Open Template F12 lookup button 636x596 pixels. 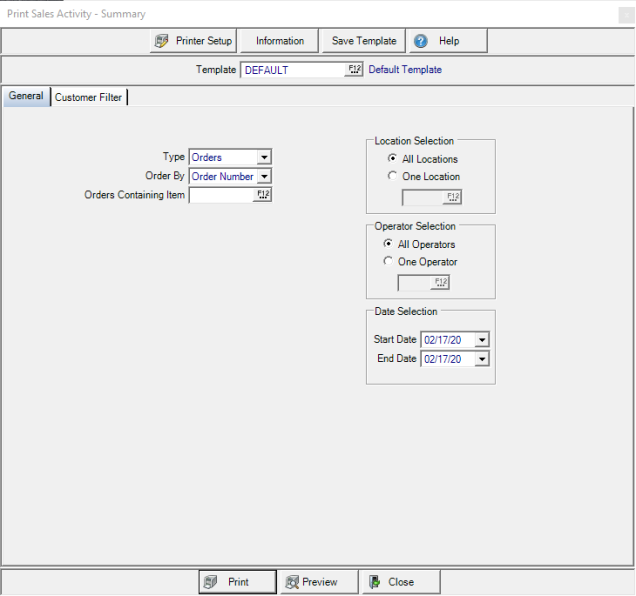coord(354,70)
